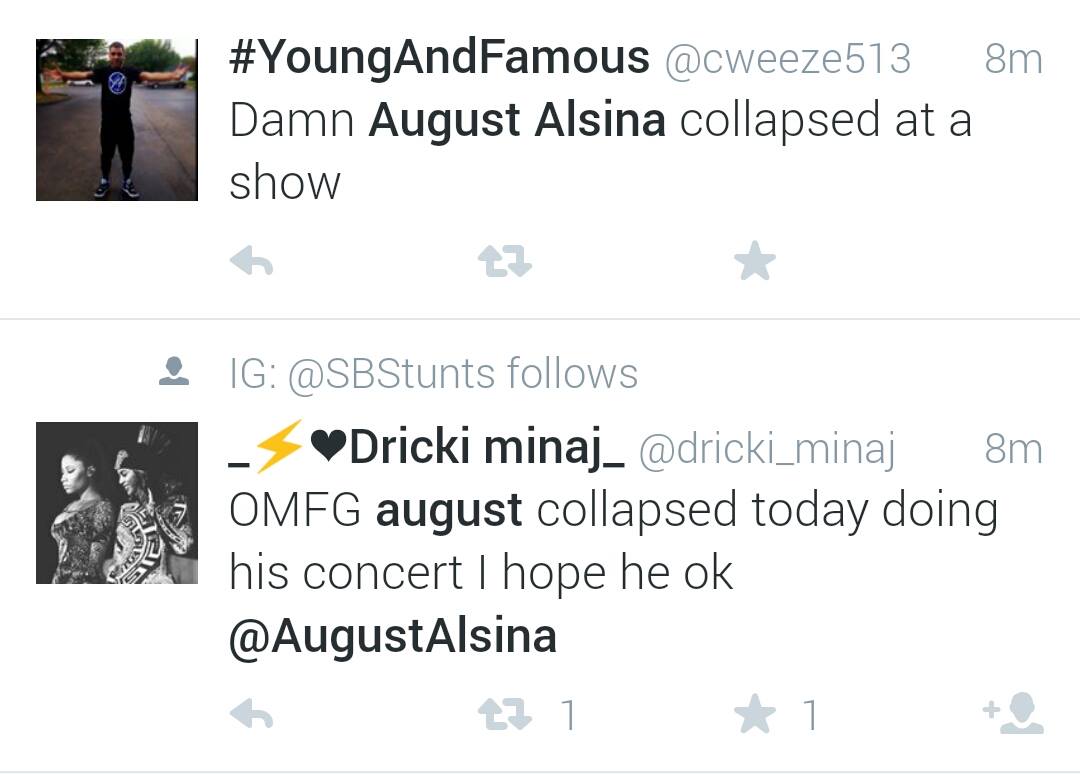This screenshot has height=774, width=1080.
Task: Open the #YoungAndFamous profile picture
Action: (x=117, y=120)
